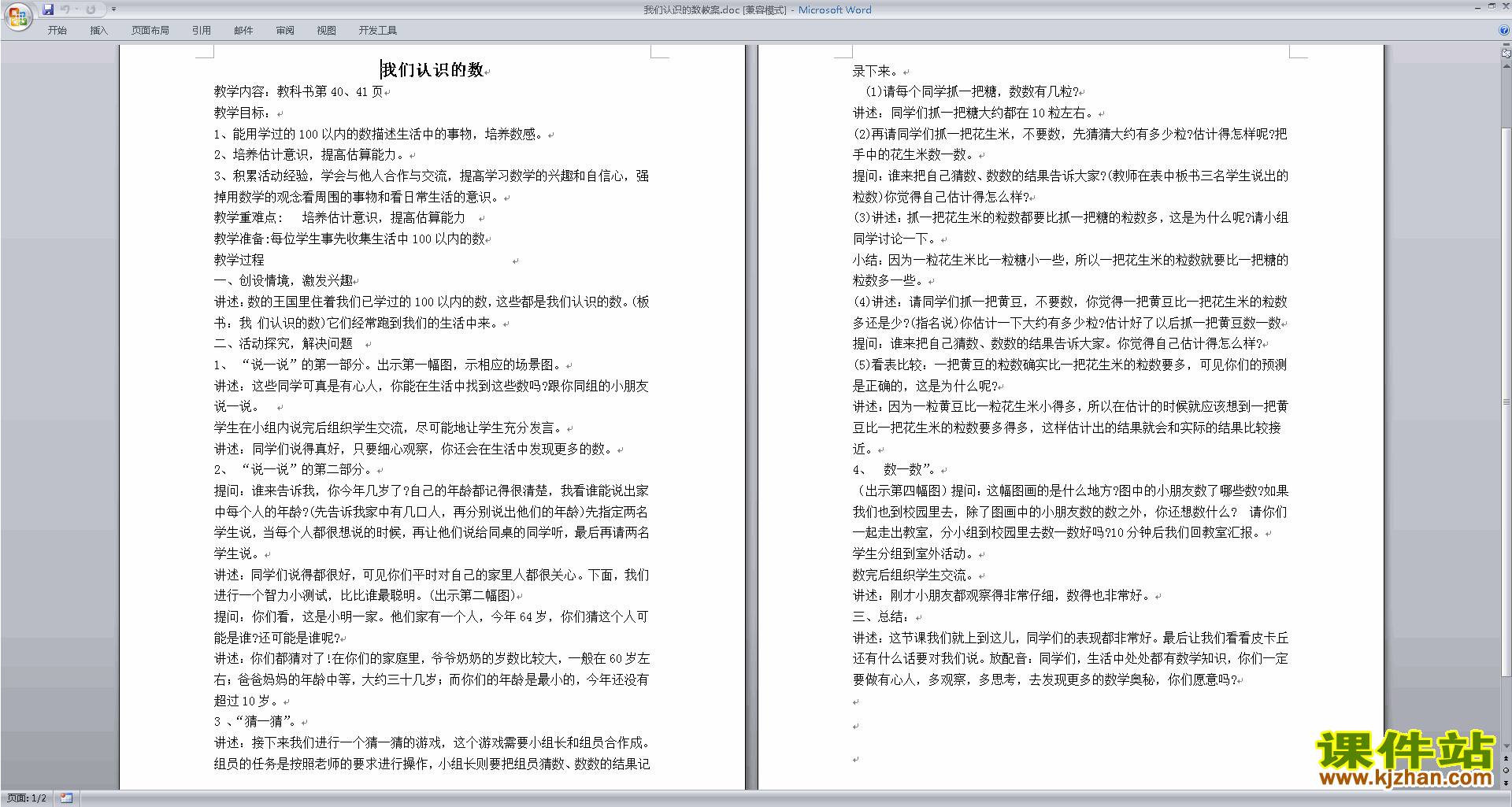Go to next page with double-down arrow
The width and height of the screenshot is (1512, 807).
point(1506,783)
